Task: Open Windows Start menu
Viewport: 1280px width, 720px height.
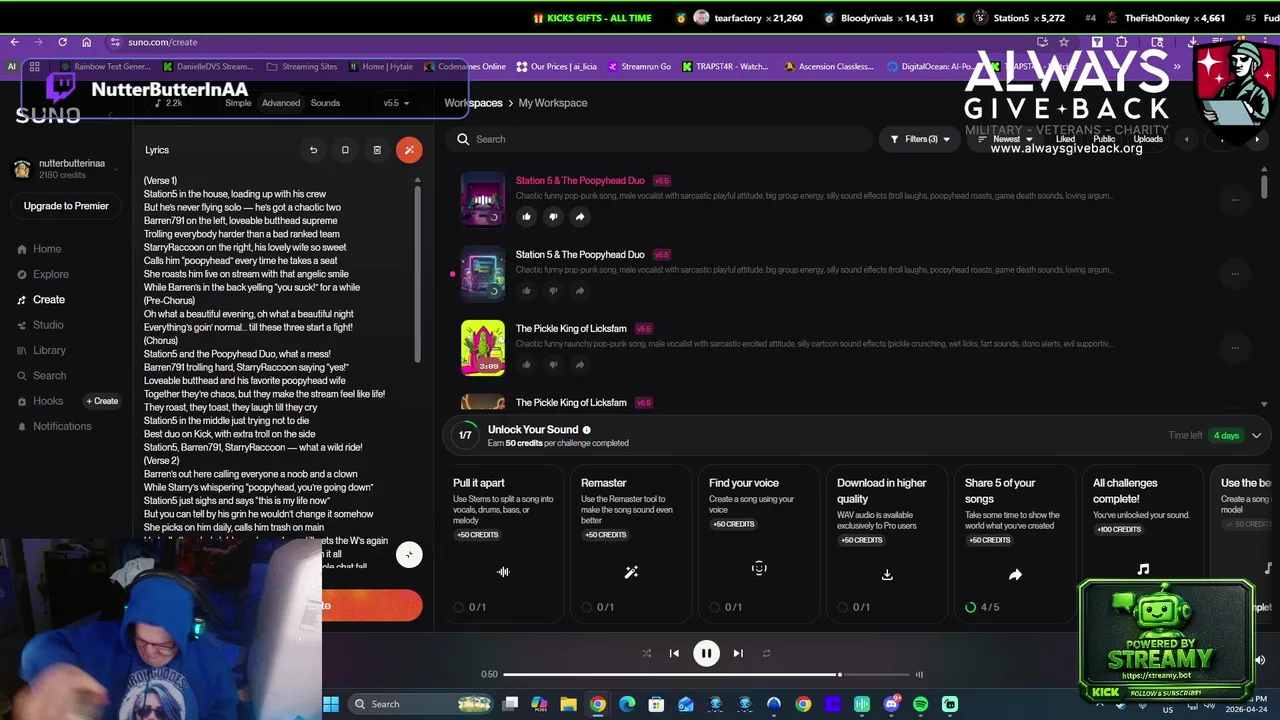Action: point(331,704)
